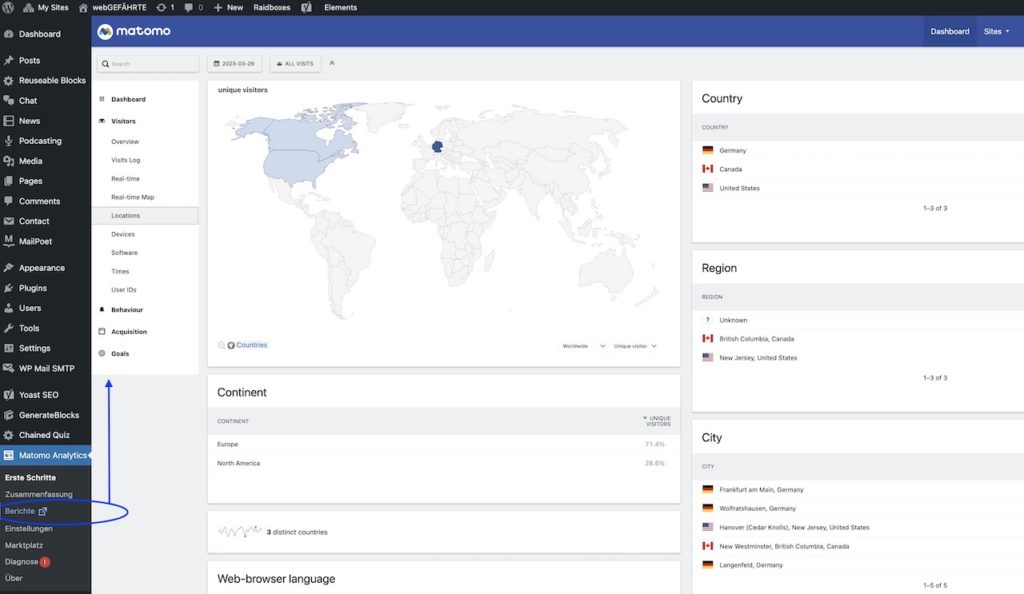Click the zoom-out magnifier below the map
Image resolution: width=1024 pixels, height=594 pixels.
point(221,345)
